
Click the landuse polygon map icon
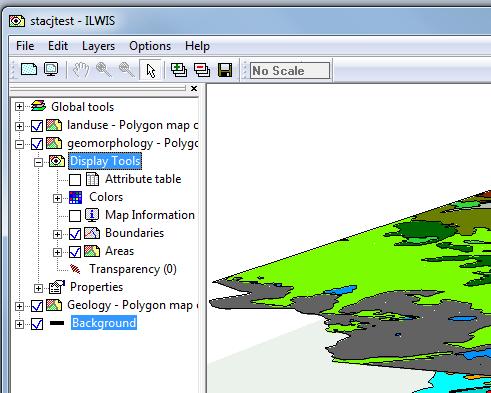(x=54, y=125)
